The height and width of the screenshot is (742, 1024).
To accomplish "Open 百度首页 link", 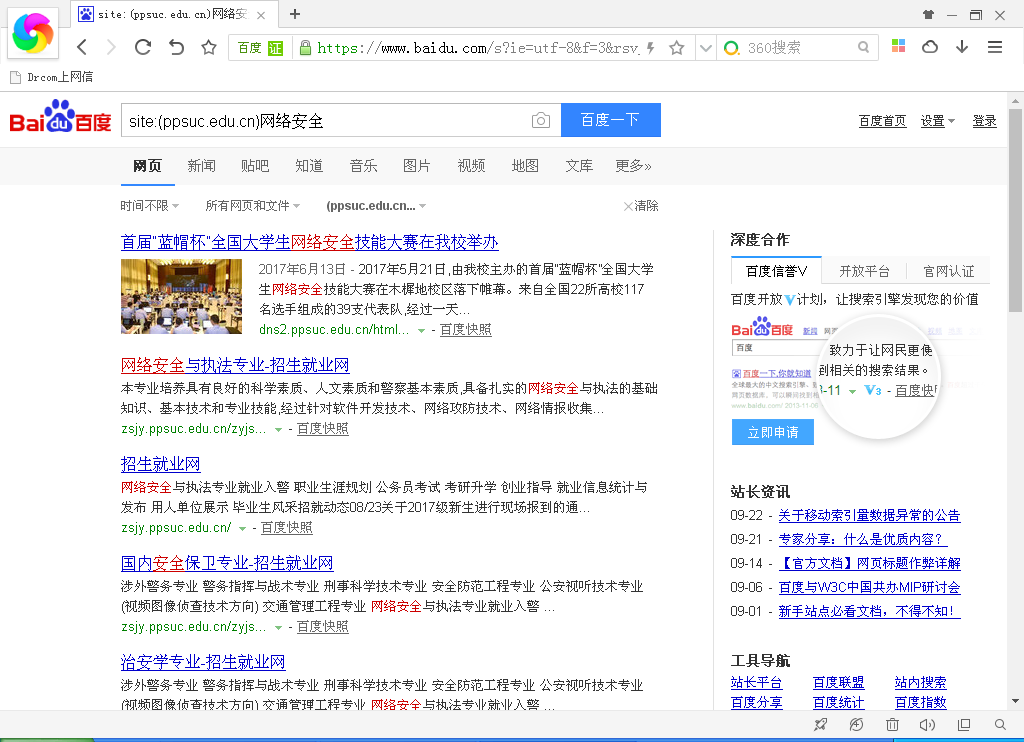I will tap(882, 121).
